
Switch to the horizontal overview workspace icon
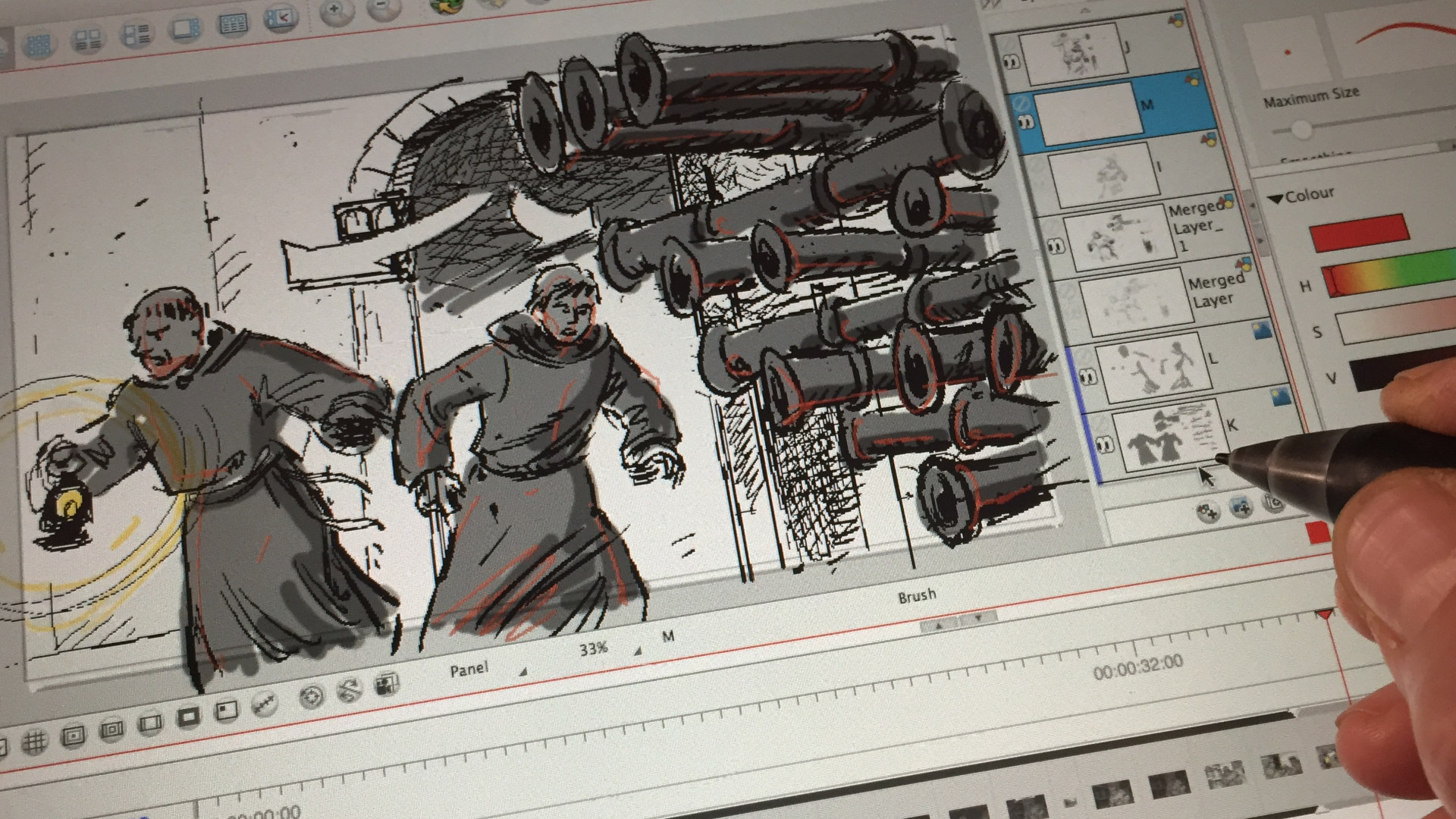pos(234,24)
